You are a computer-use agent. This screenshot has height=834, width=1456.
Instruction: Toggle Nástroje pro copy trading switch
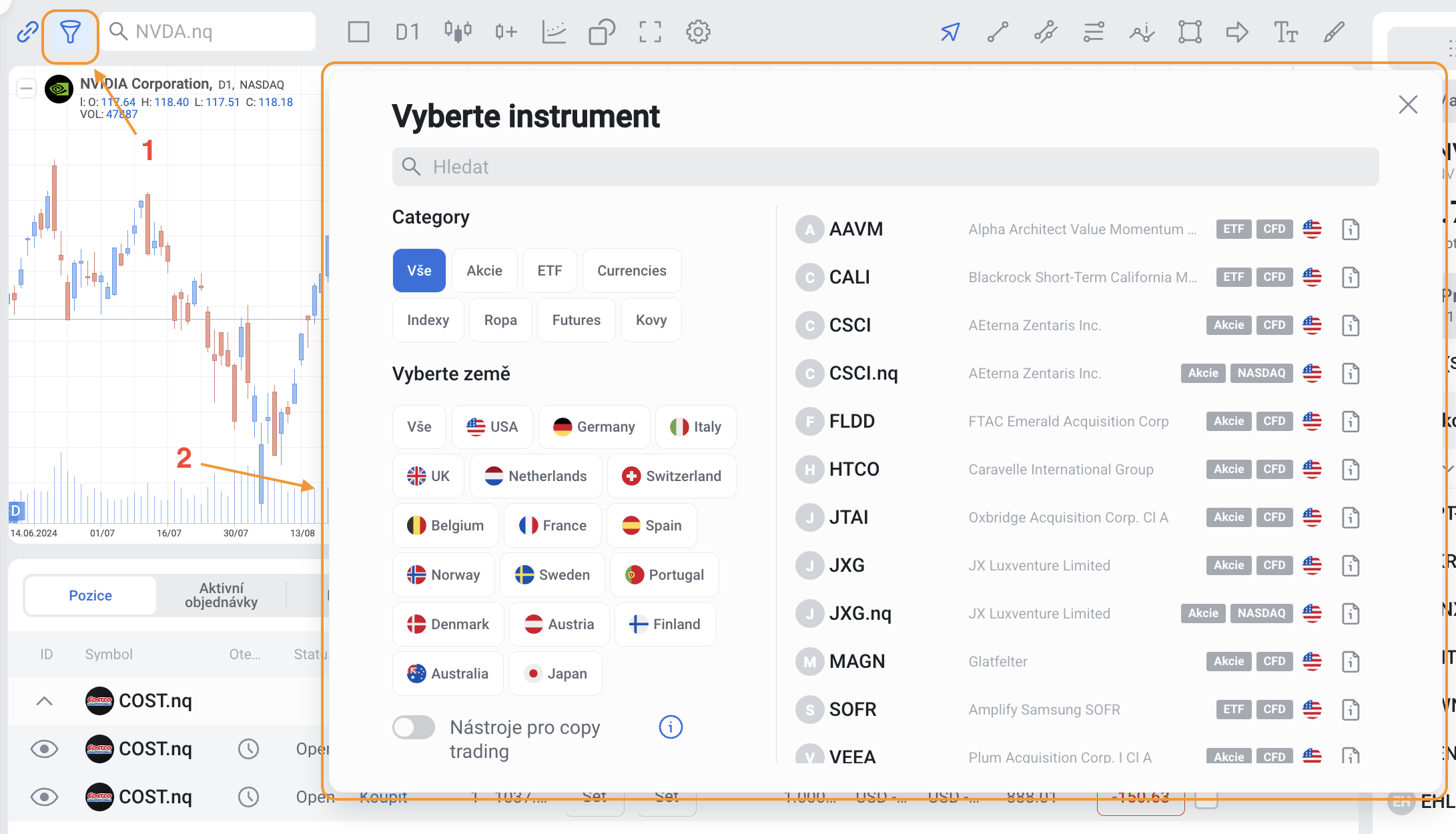414,727
